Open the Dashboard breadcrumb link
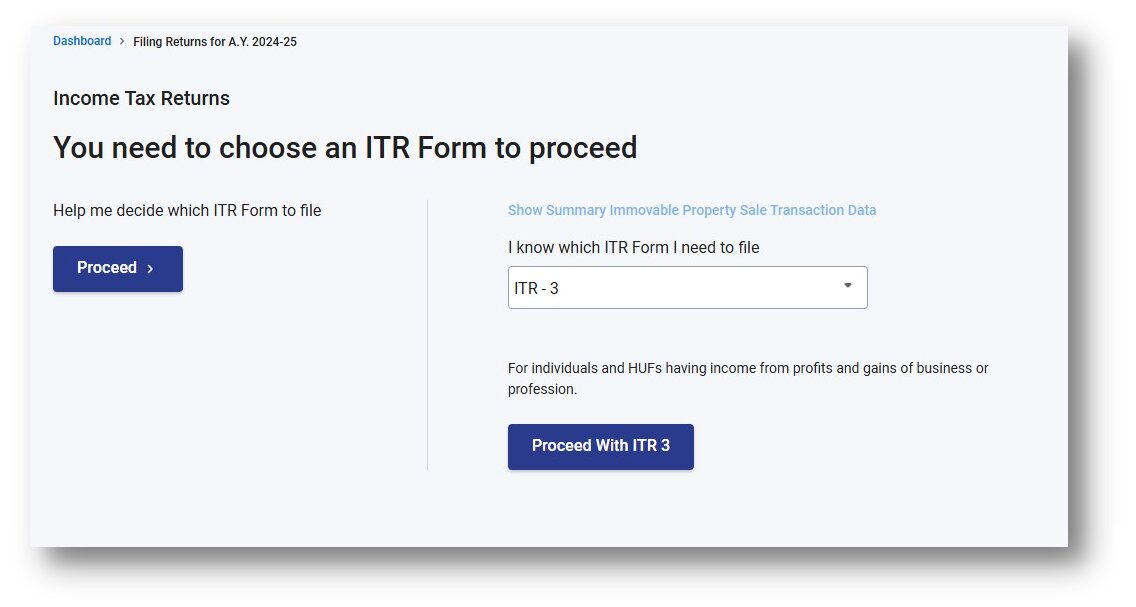Image resolution: width=1136 pixels, height=607 pixels. tap(82, 40)
